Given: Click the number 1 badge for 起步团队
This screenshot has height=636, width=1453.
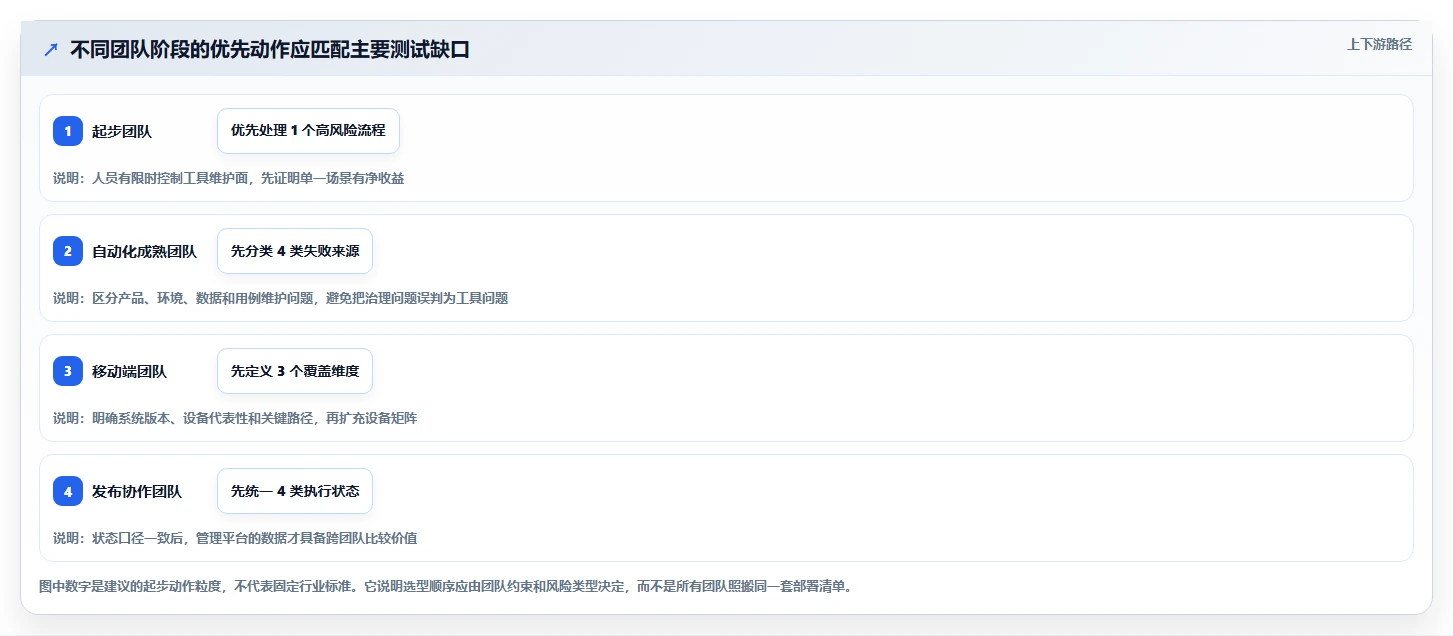Looking at the screenshot, I should 68,131.
